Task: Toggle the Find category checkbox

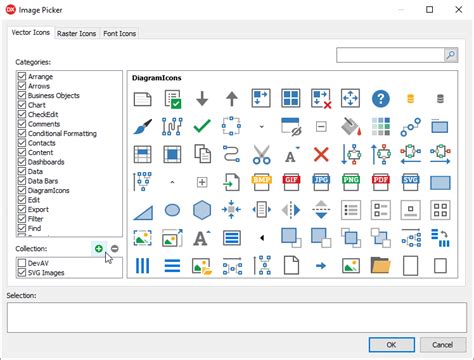Action: [x=22, y=228]
